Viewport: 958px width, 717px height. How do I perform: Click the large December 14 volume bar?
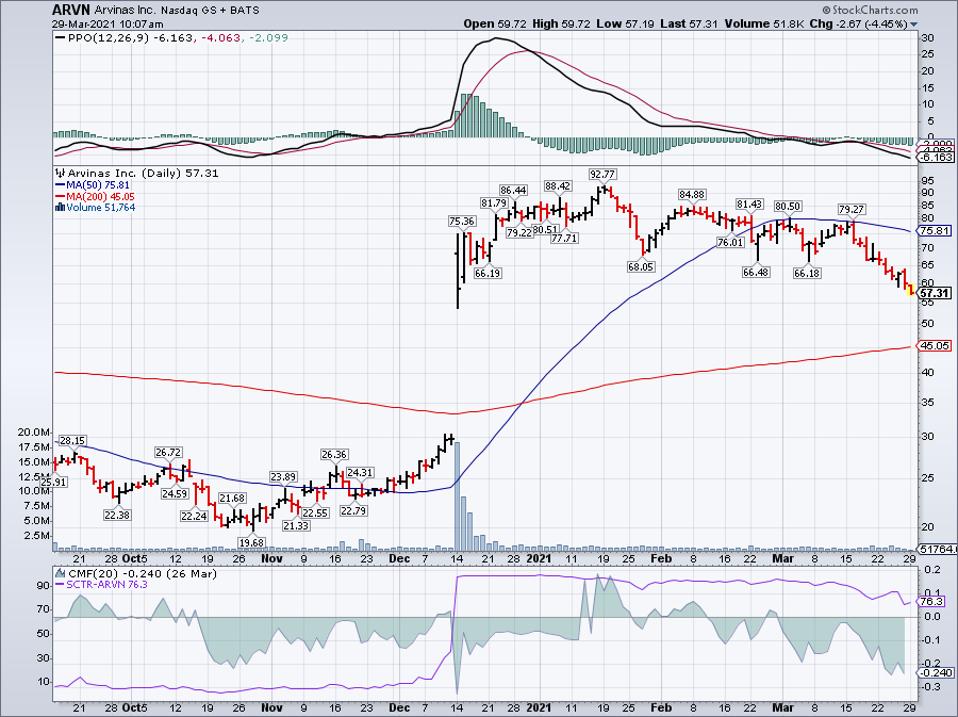[x=457, y=496]
